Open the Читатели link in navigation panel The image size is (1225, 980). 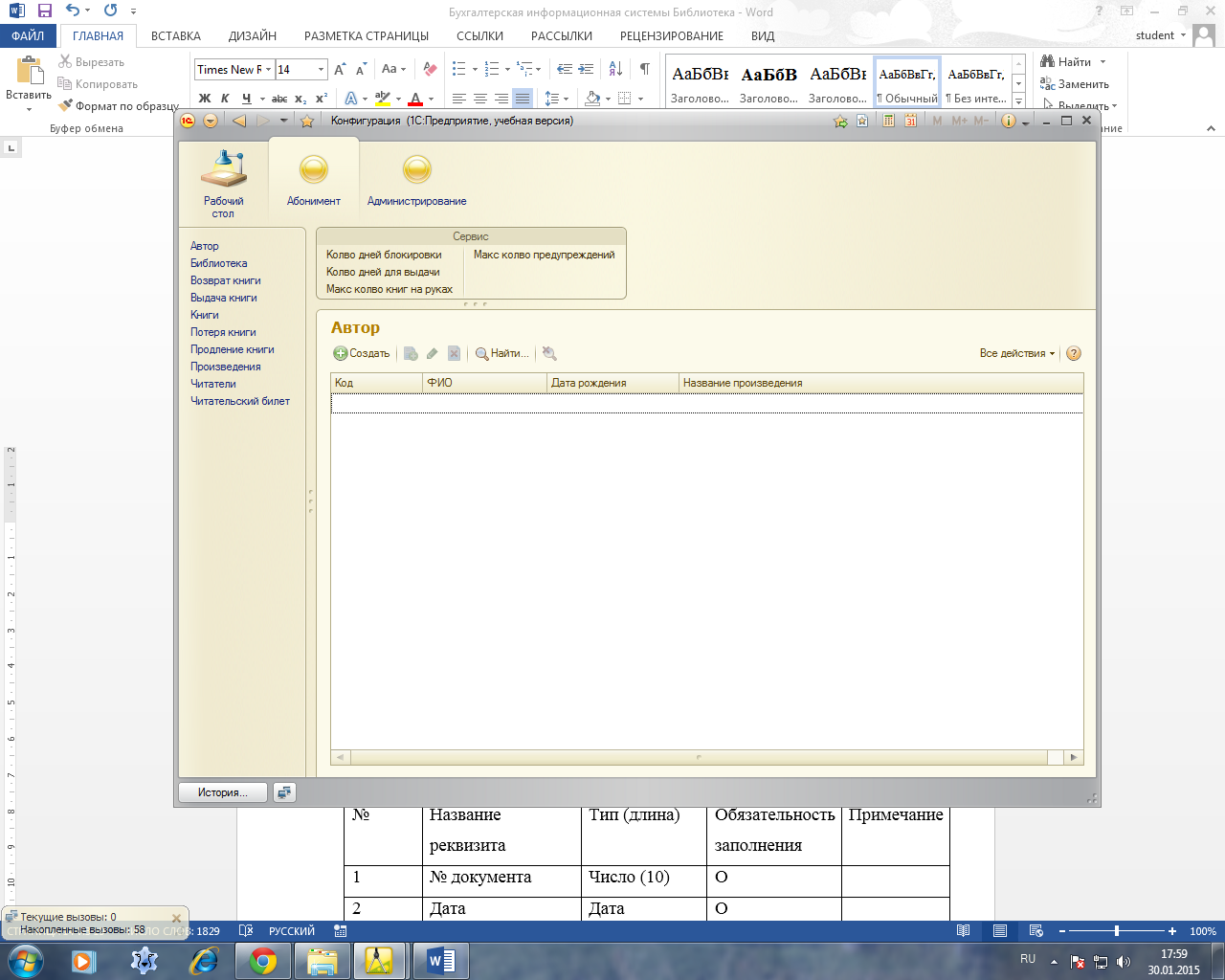(213, 384)
